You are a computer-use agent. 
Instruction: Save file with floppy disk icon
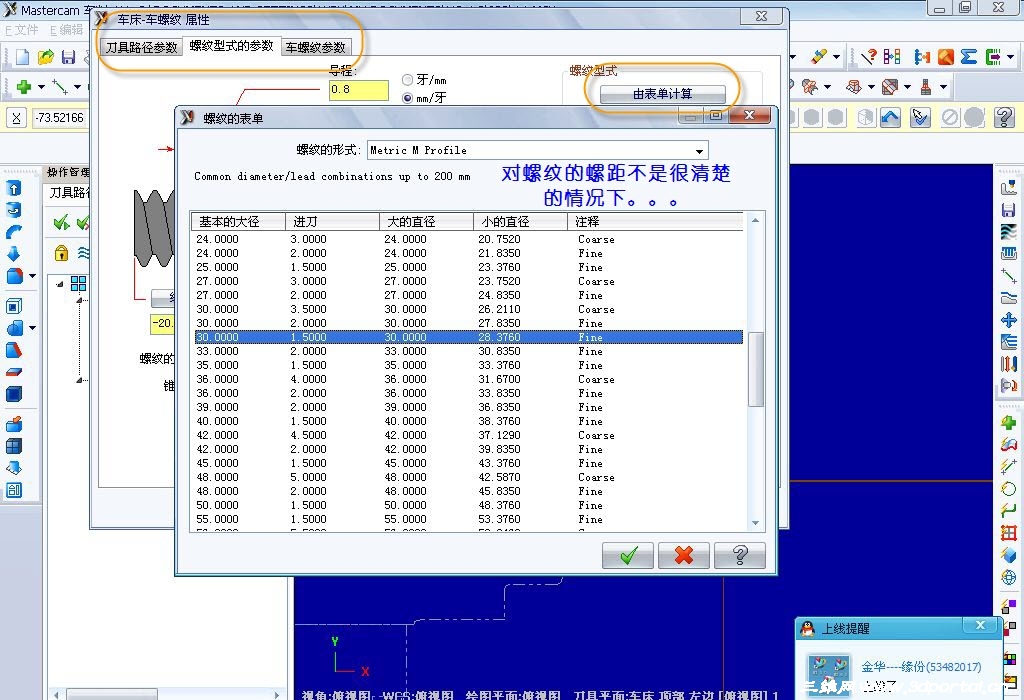tap(69, 57)
